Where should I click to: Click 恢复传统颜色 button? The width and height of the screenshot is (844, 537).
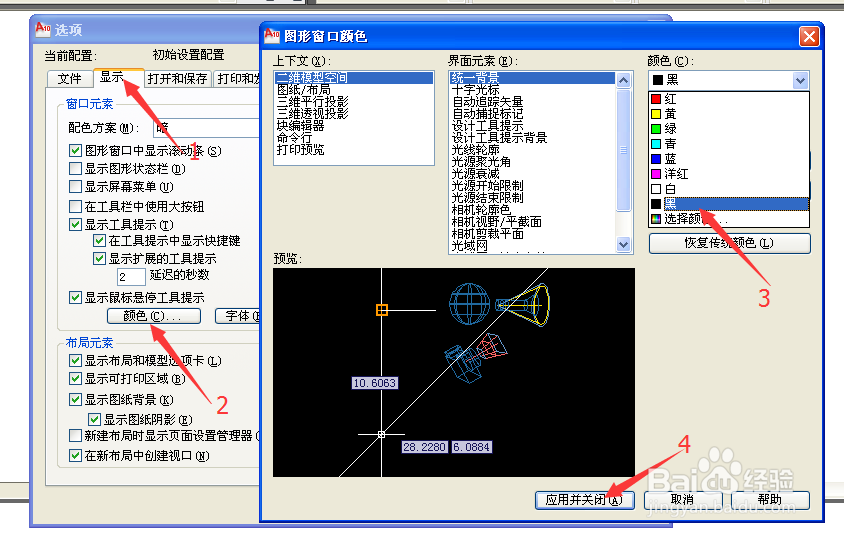[729, 243]
